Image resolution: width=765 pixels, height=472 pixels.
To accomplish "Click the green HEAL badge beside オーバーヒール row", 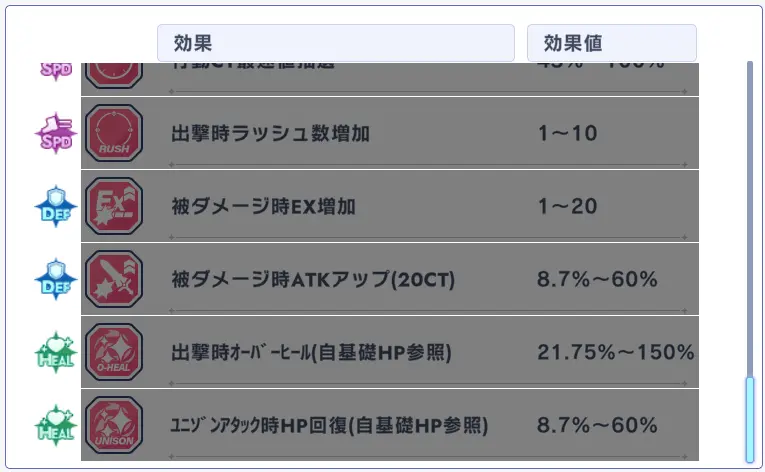I will pyautogui.click(x=56, y=352).
